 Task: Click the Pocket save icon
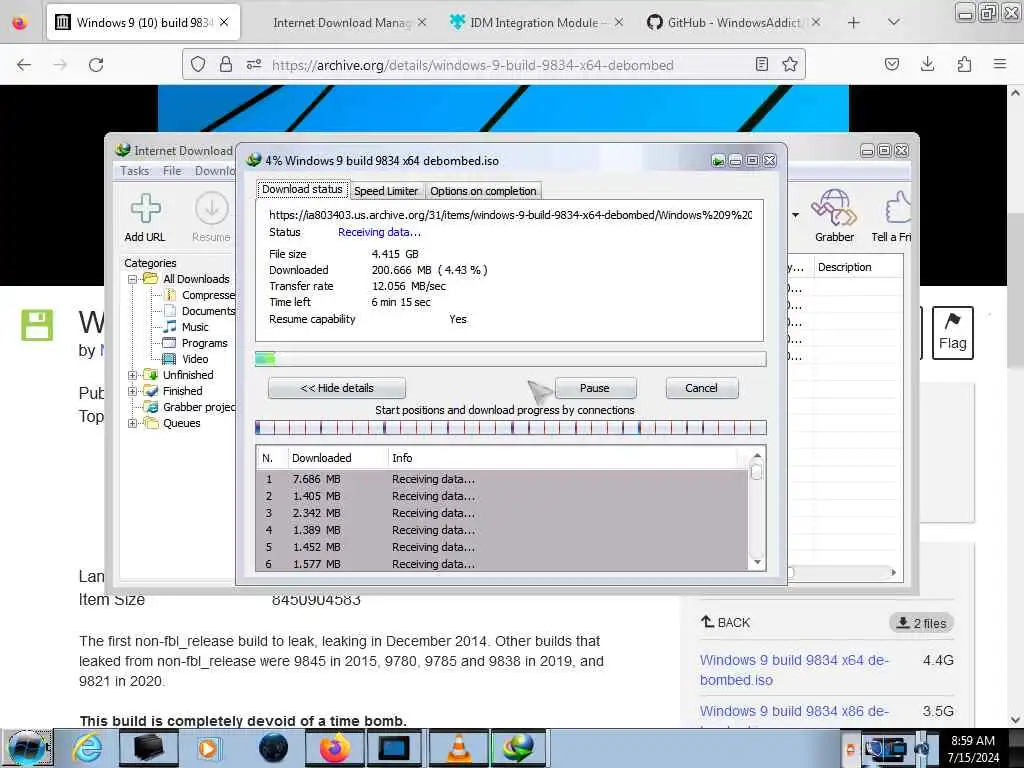pos(891,64)
